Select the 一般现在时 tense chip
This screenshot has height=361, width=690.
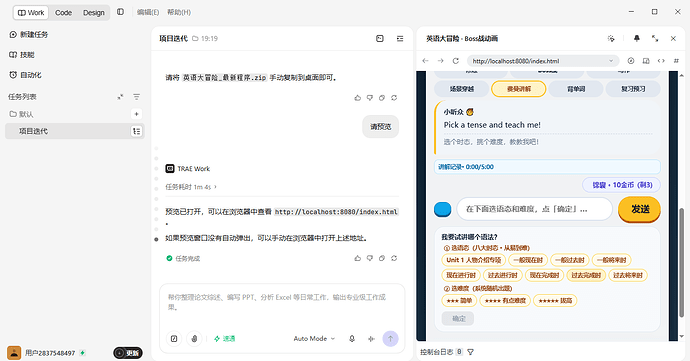tap(528, 260)
